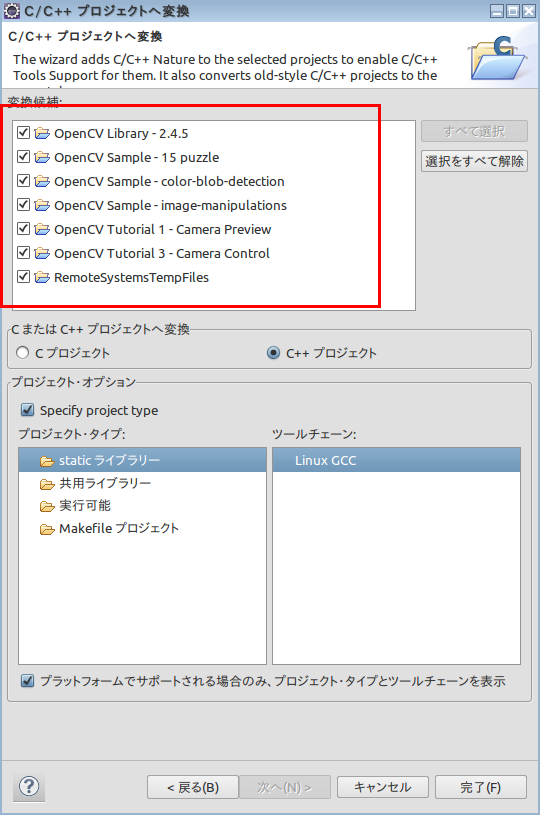Click folder icon of OpenCV Library - 2.4.5
The width and height of the screenshot is (540, 815).
pos(42,133)
